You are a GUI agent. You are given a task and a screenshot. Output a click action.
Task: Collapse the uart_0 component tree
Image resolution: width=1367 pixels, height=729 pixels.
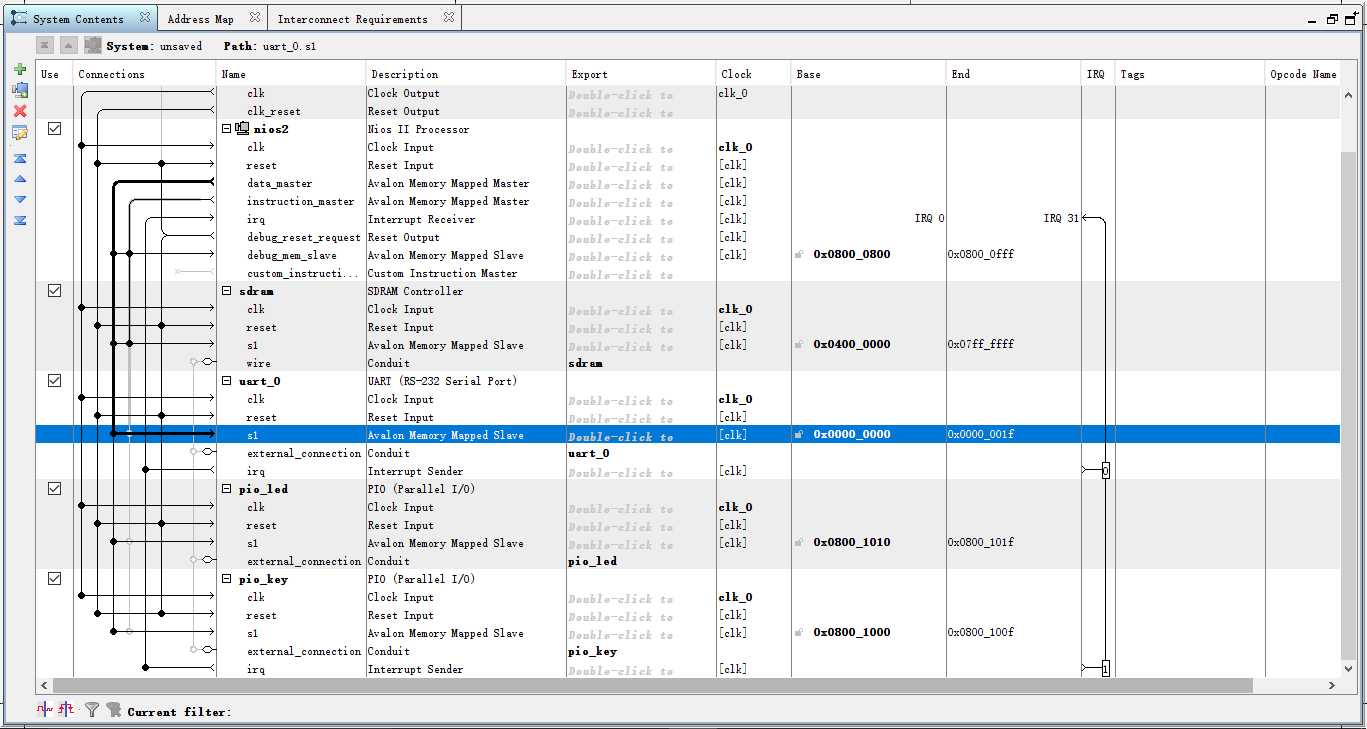pos(227,381)
